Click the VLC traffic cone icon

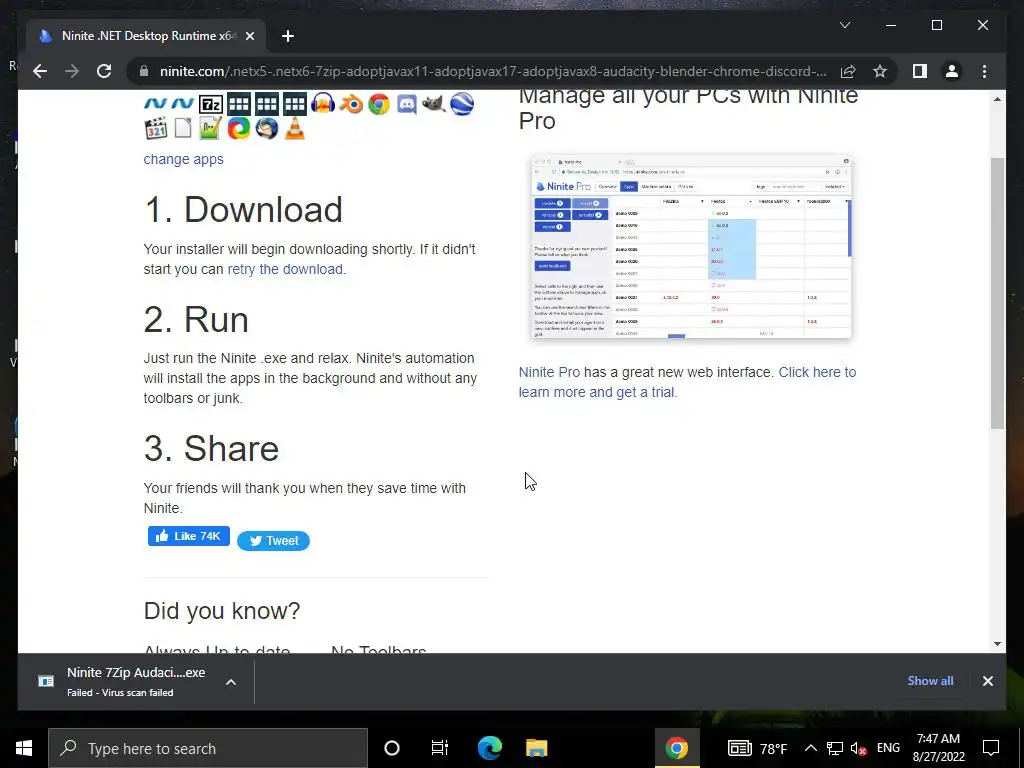295,129
